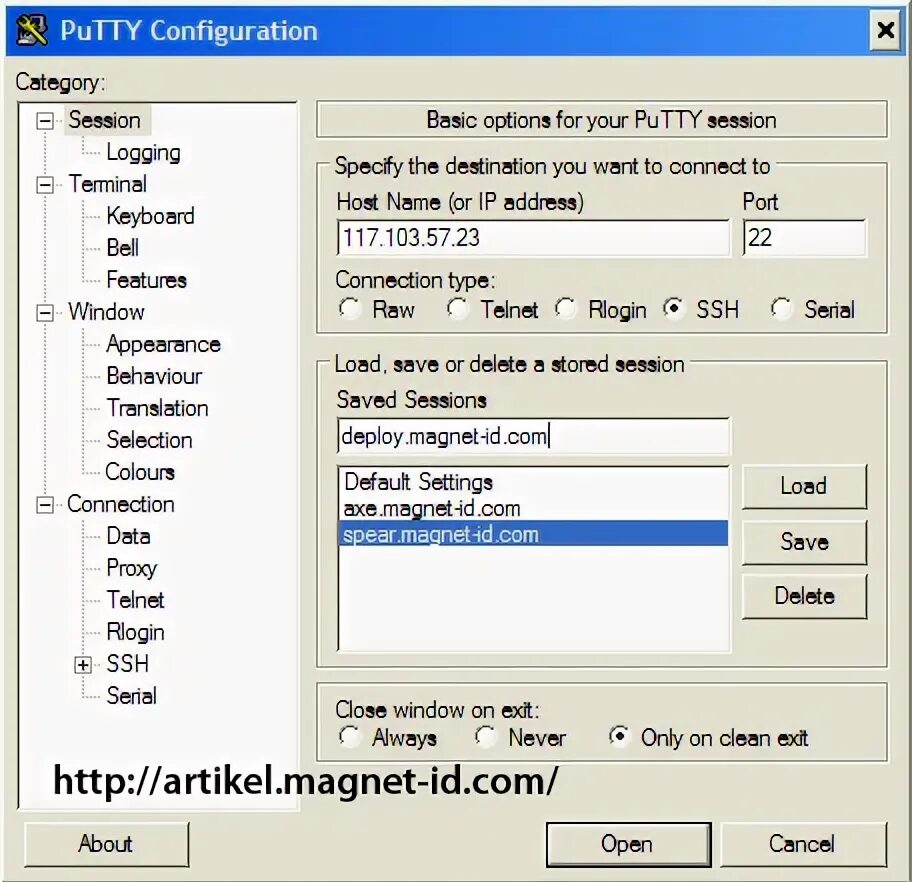The width and height of the screenshot is (912, 882).
Task: Expand the SSH tree node
Action: 83,665
